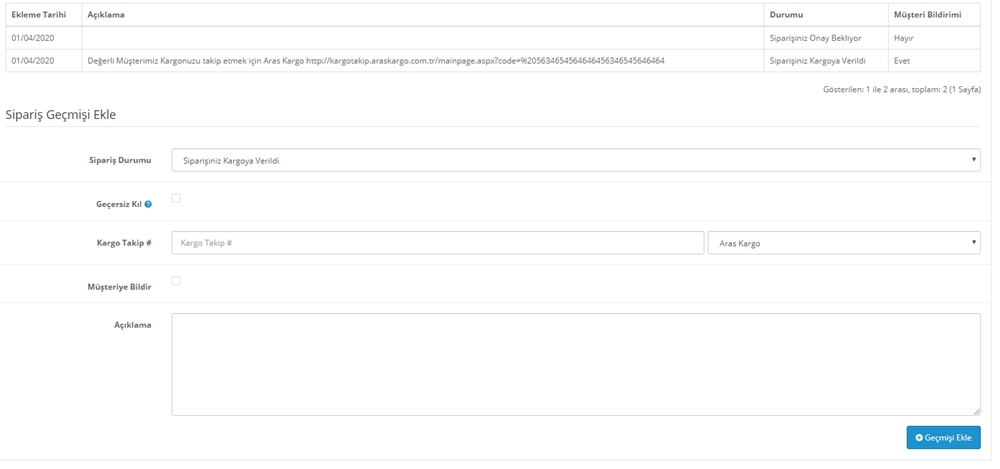The image size is (1000, 469).
Task: Click the date in the Onay Bekliyor row
Action: tap(33, 38)
